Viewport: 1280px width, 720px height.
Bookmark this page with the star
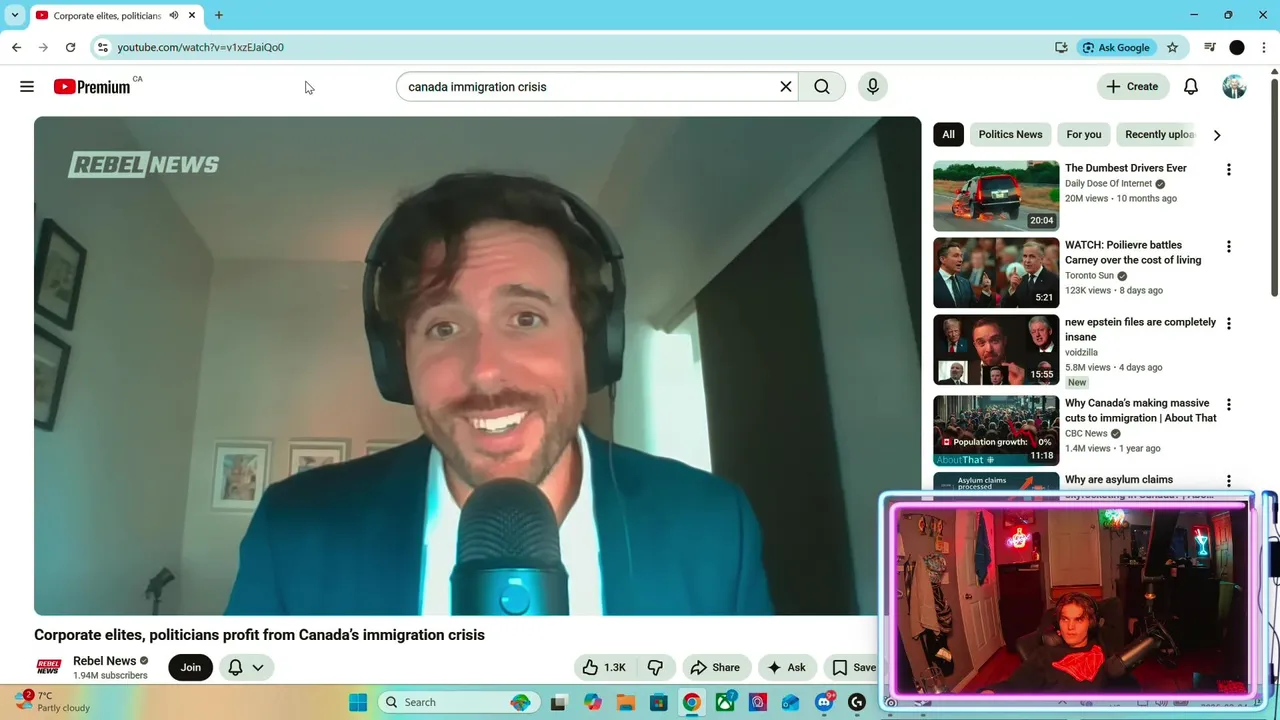1172,47
